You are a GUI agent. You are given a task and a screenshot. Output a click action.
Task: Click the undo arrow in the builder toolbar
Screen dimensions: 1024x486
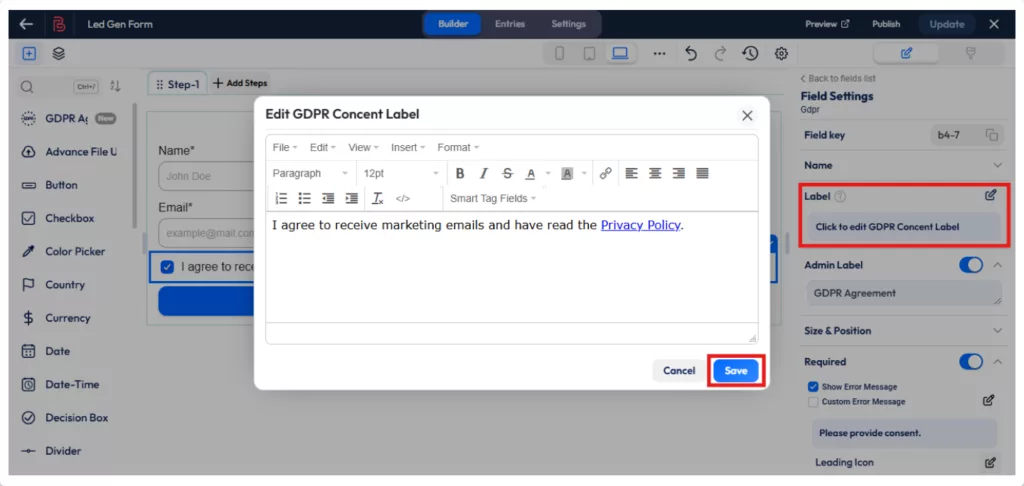pos(691,54)
